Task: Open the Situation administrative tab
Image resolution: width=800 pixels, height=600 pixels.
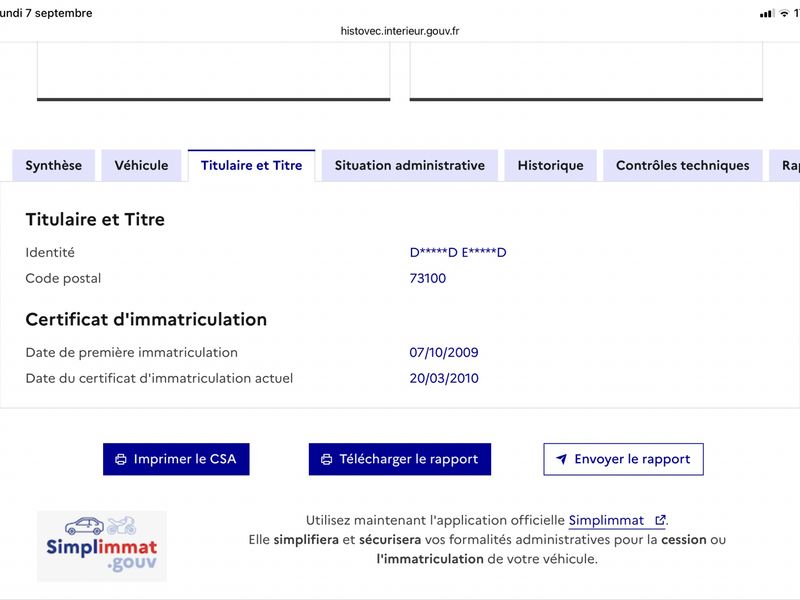Action: [410, 165]
